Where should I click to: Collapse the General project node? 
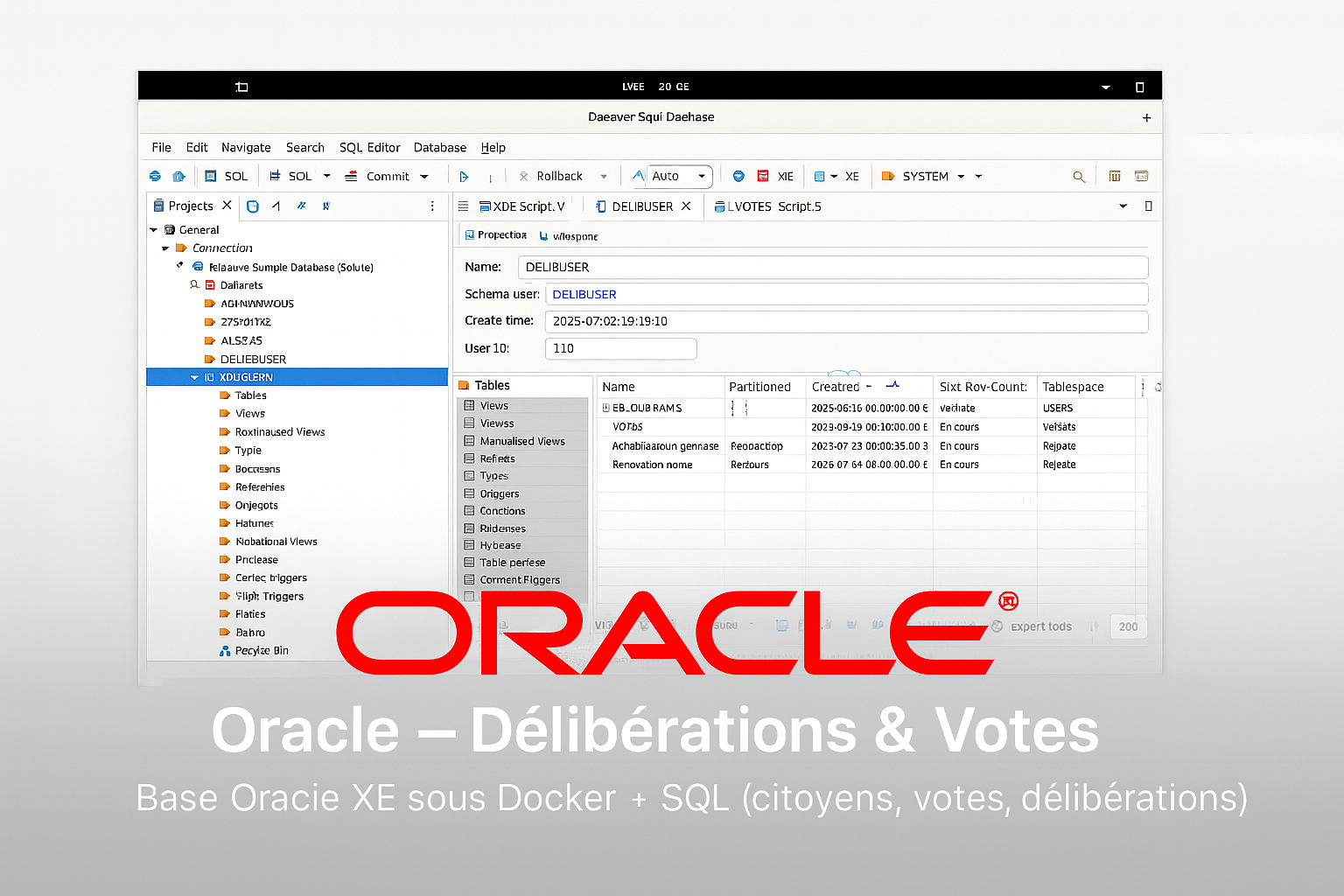pos(154,230)
